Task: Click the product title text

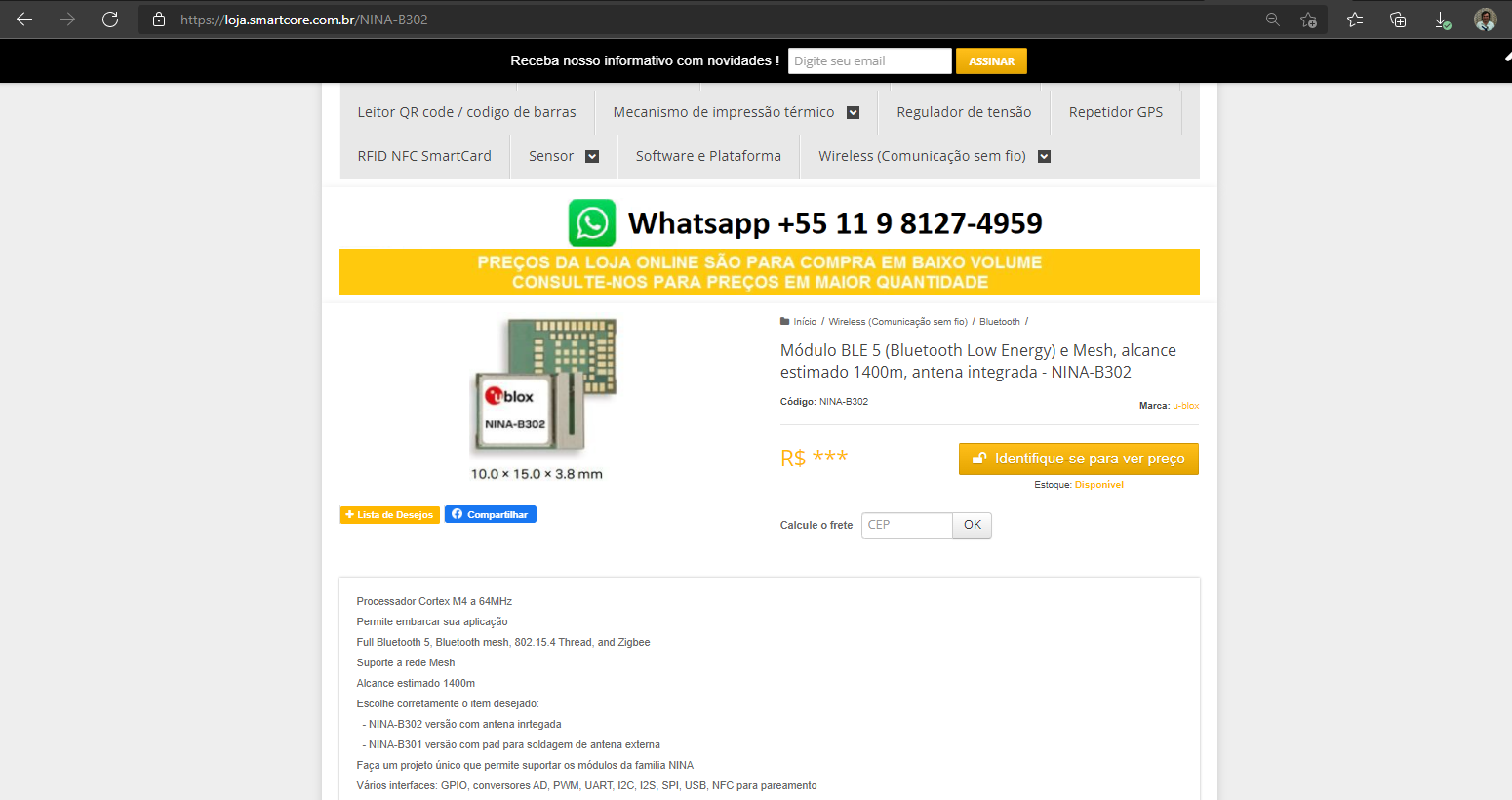Action: [978, 361]
